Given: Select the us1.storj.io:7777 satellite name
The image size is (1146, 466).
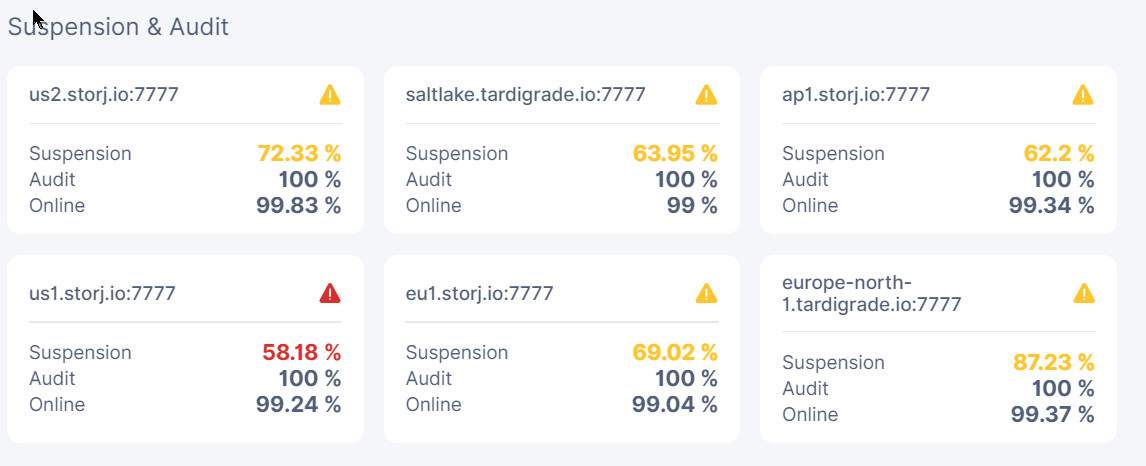Looking at the screenshot, I should tap(102, 294).
